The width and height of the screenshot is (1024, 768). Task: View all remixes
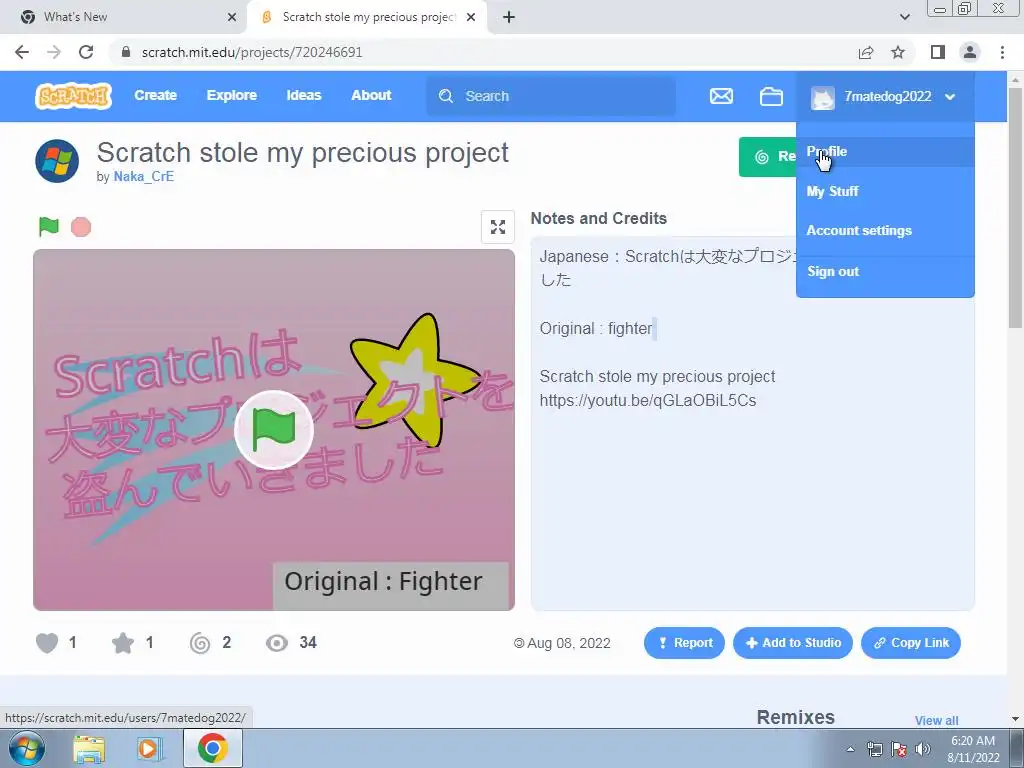(x=936, y=720)
